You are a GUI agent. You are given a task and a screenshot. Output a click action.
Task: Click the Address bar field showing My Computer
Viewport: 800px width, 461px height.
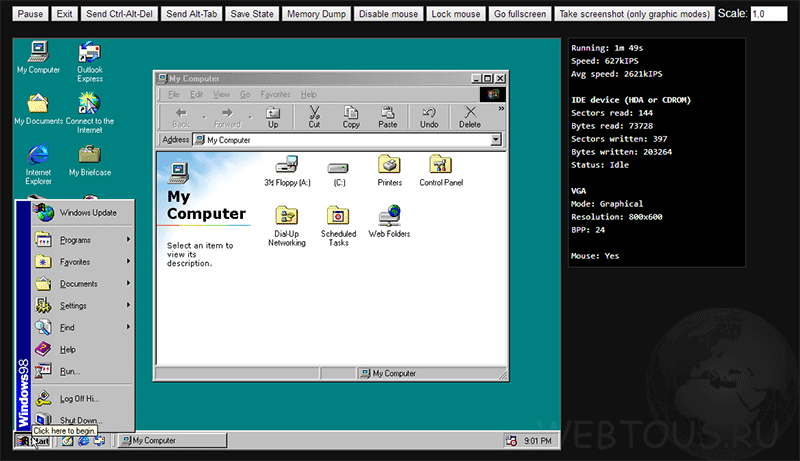tap(347, 140)
